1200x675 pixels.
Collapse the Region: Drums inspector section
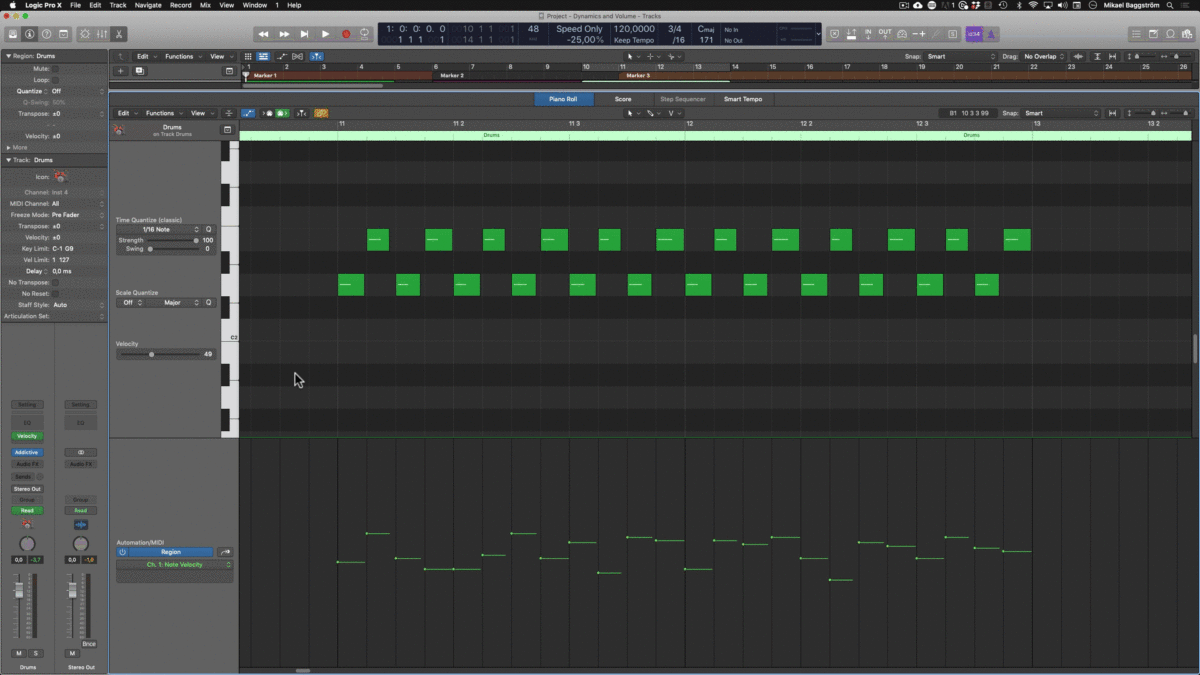click(10, 56)
